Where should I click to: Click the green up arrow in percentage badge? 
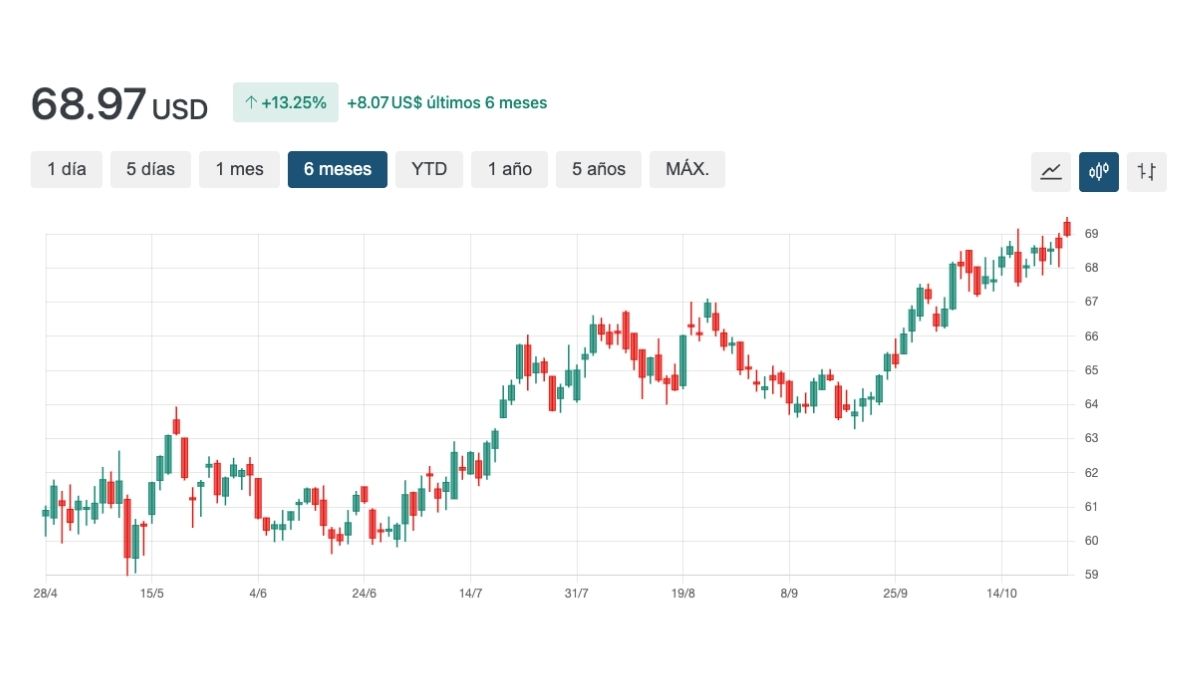[x=251, y=103]
